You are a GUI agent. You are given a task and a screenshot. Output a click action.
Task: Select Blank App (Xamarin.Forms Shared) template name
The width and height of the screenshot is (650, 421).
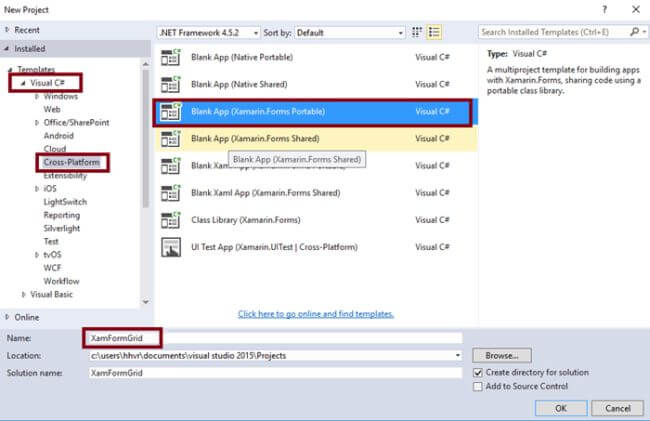[x=255, y=138]
